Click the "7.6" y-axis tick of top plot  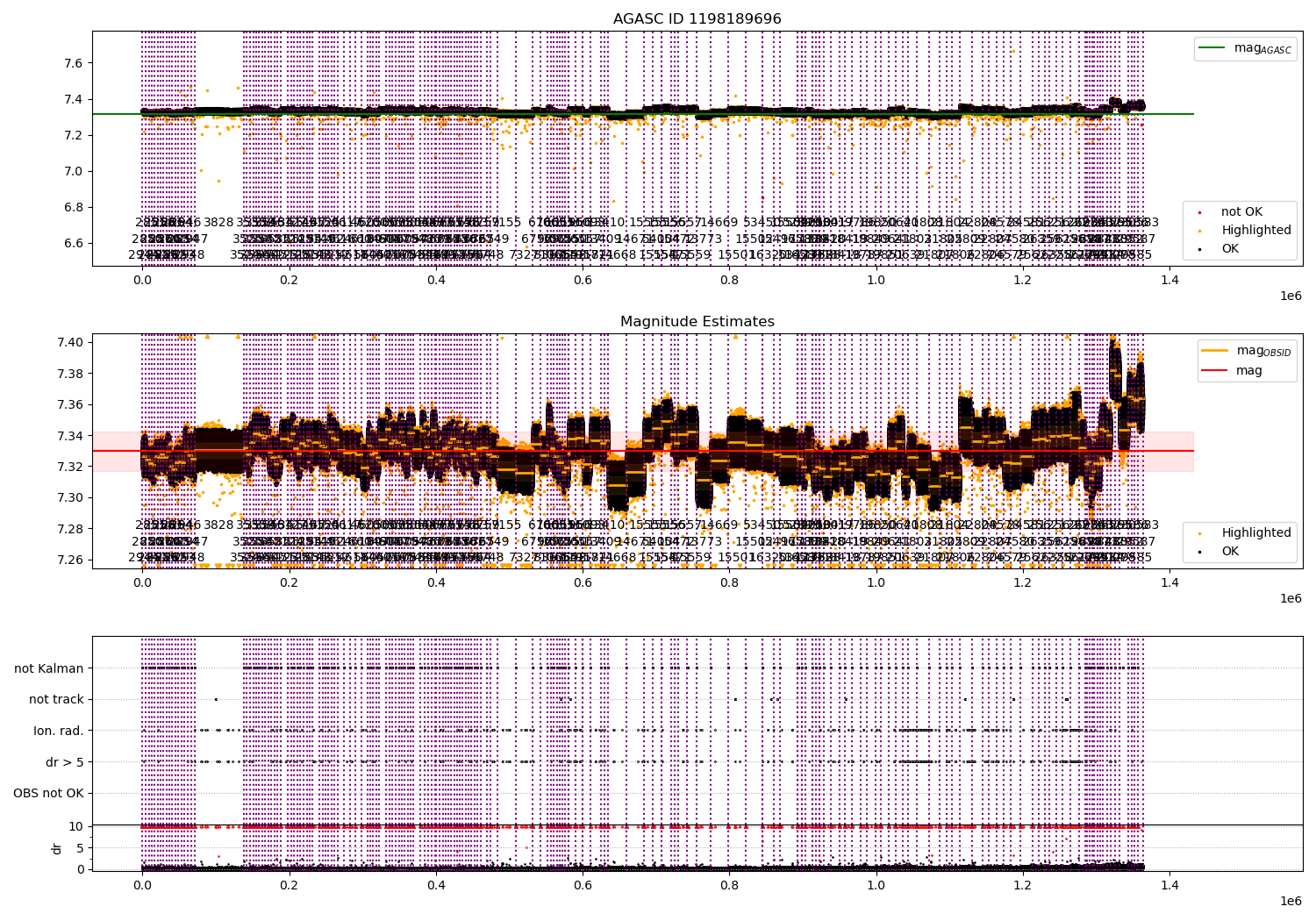(73, 63)
